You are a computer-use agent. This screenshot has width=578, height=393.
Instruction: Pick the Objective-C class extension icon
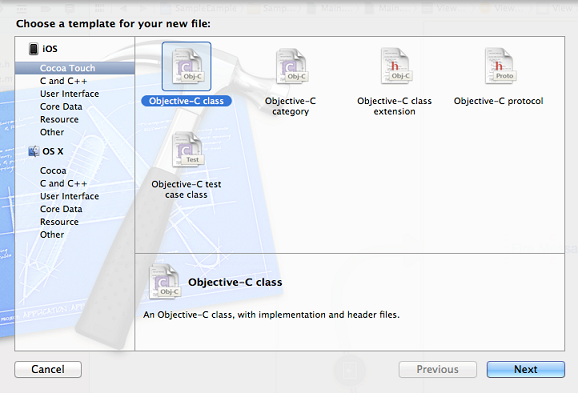(396, 66)
